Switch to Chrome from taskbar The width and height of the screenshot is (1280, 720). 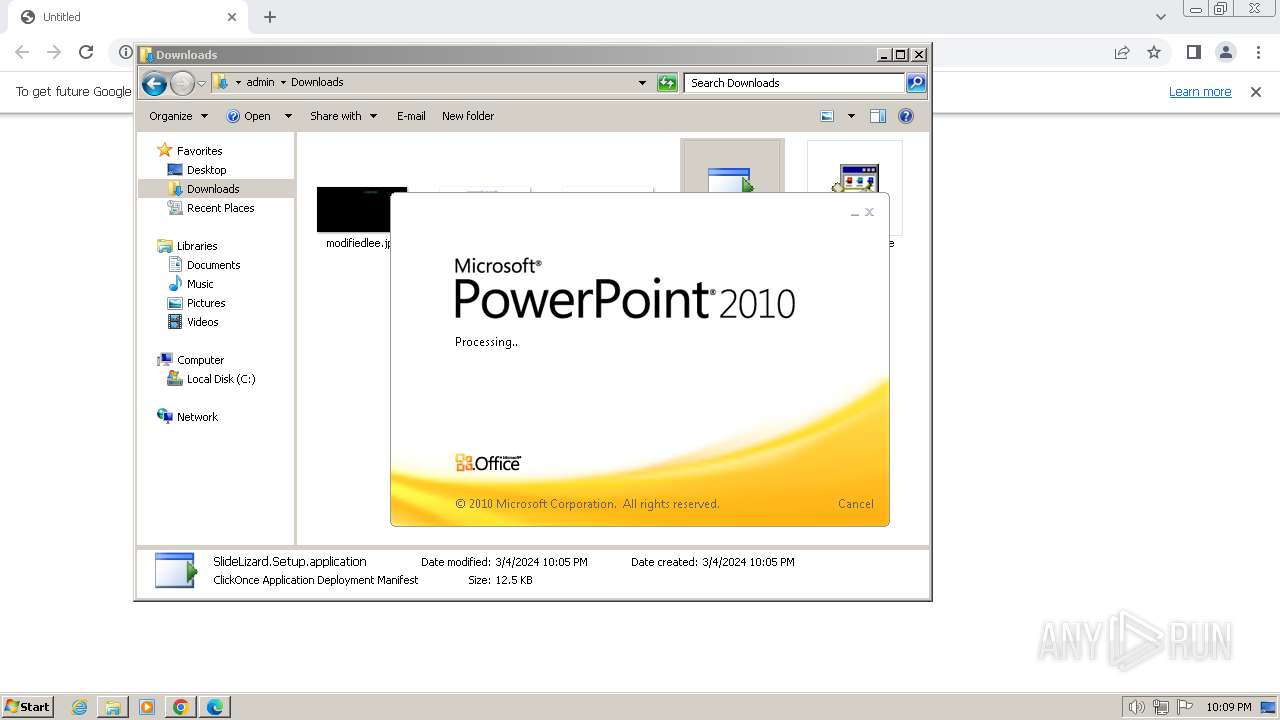point(181,707)
